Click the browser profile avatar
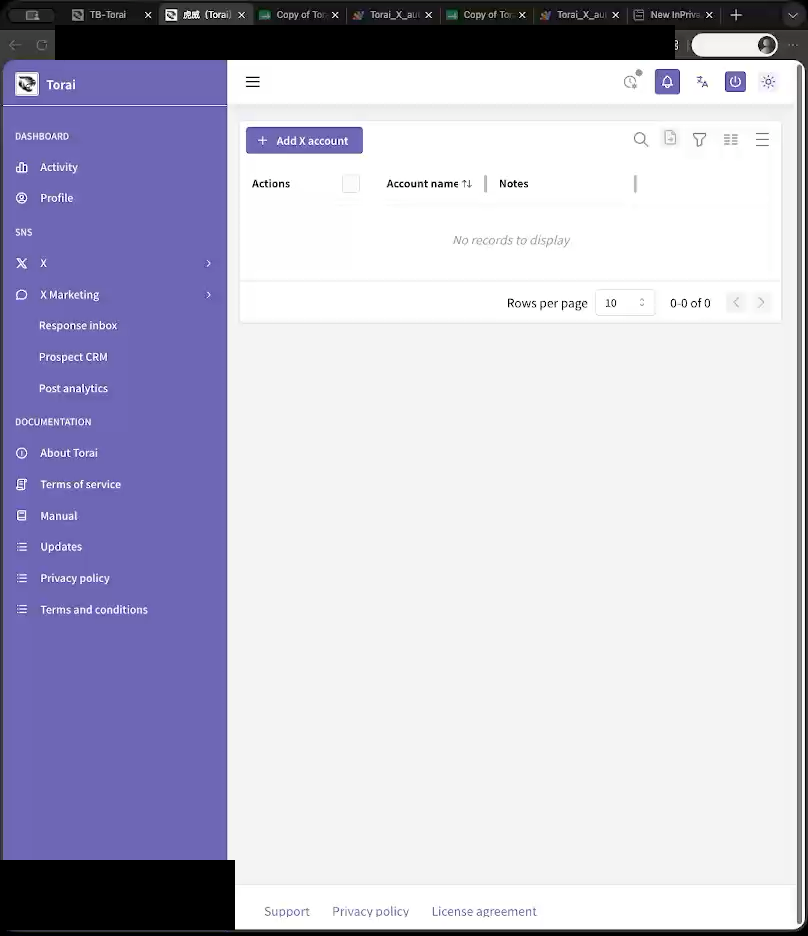Image resolution: width=808 pixels, height=936 pixels. pyautogui.click(x=766, y=45)
